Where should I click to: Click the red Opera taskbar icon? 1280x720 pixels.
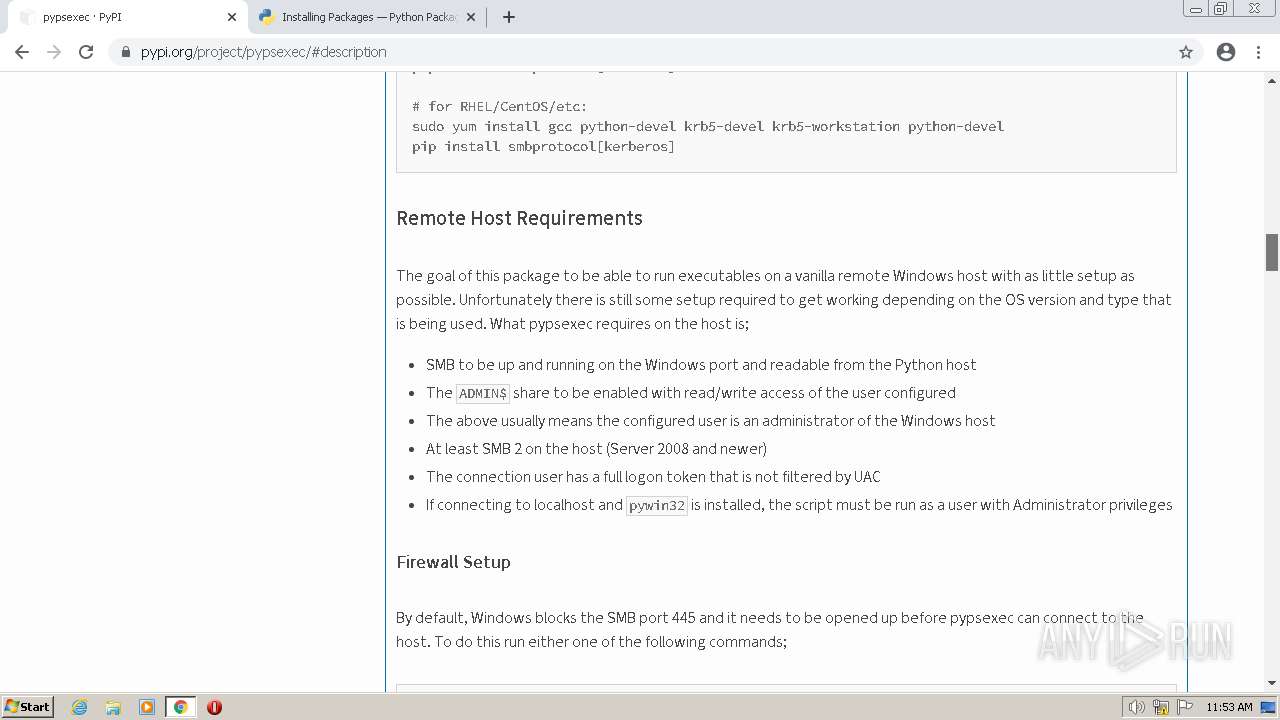coord(214,707)
